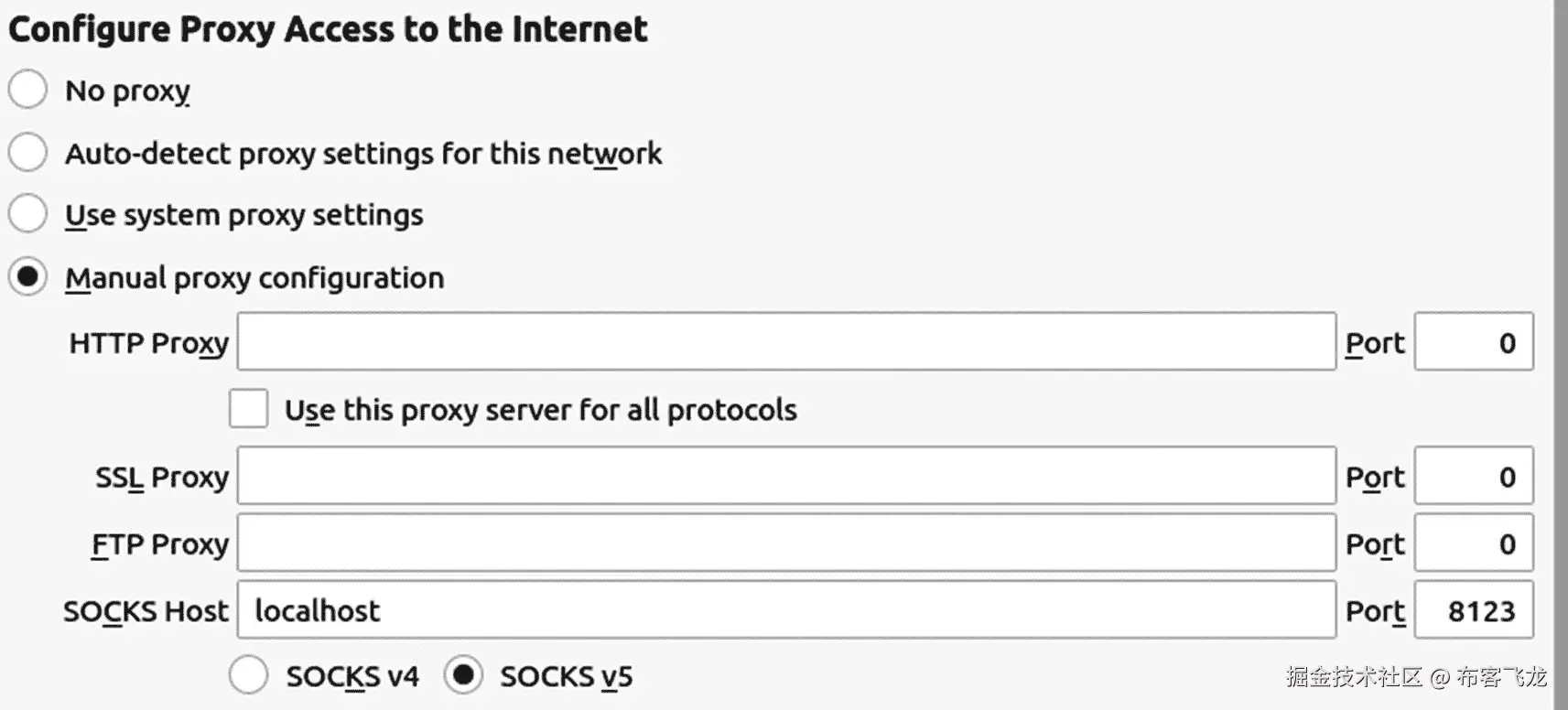This screenshot has width=1568, height=710.
Task: Click the FTP Proxy label text
Action: click(160, 544)
